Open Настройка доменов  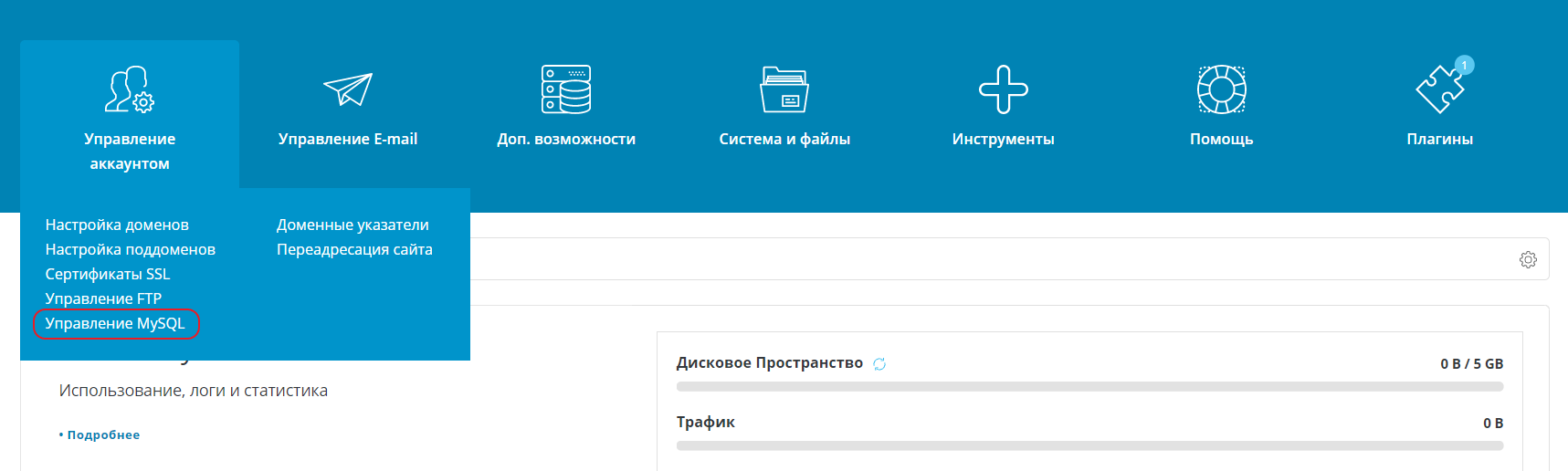click(x=117, y=225)
